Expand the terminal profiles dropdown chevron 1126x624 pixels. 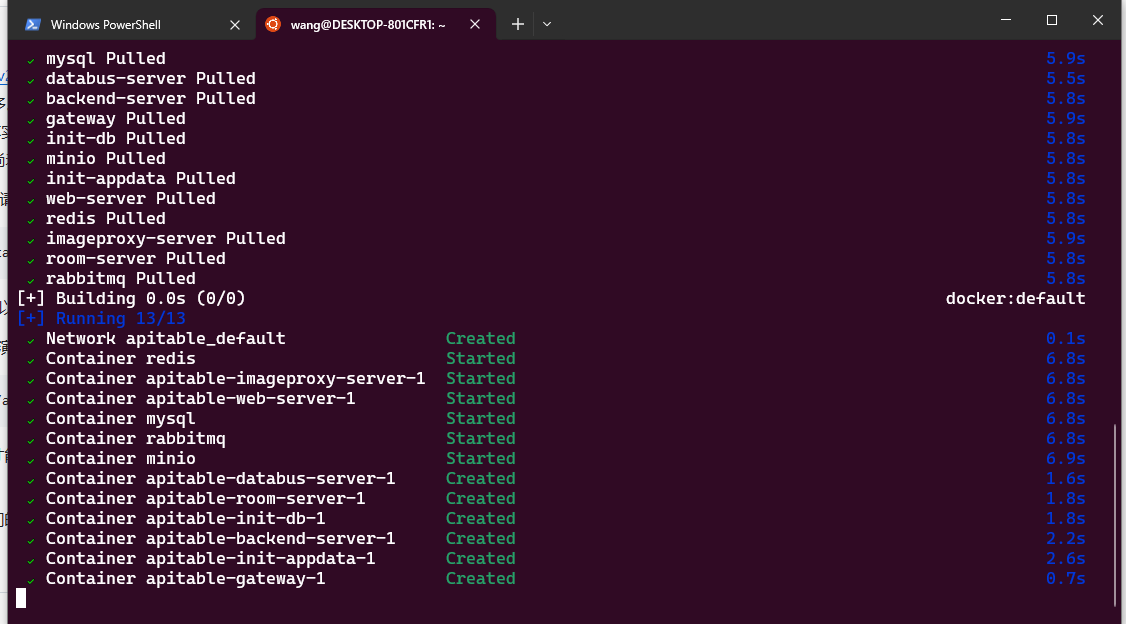point(547,24)
